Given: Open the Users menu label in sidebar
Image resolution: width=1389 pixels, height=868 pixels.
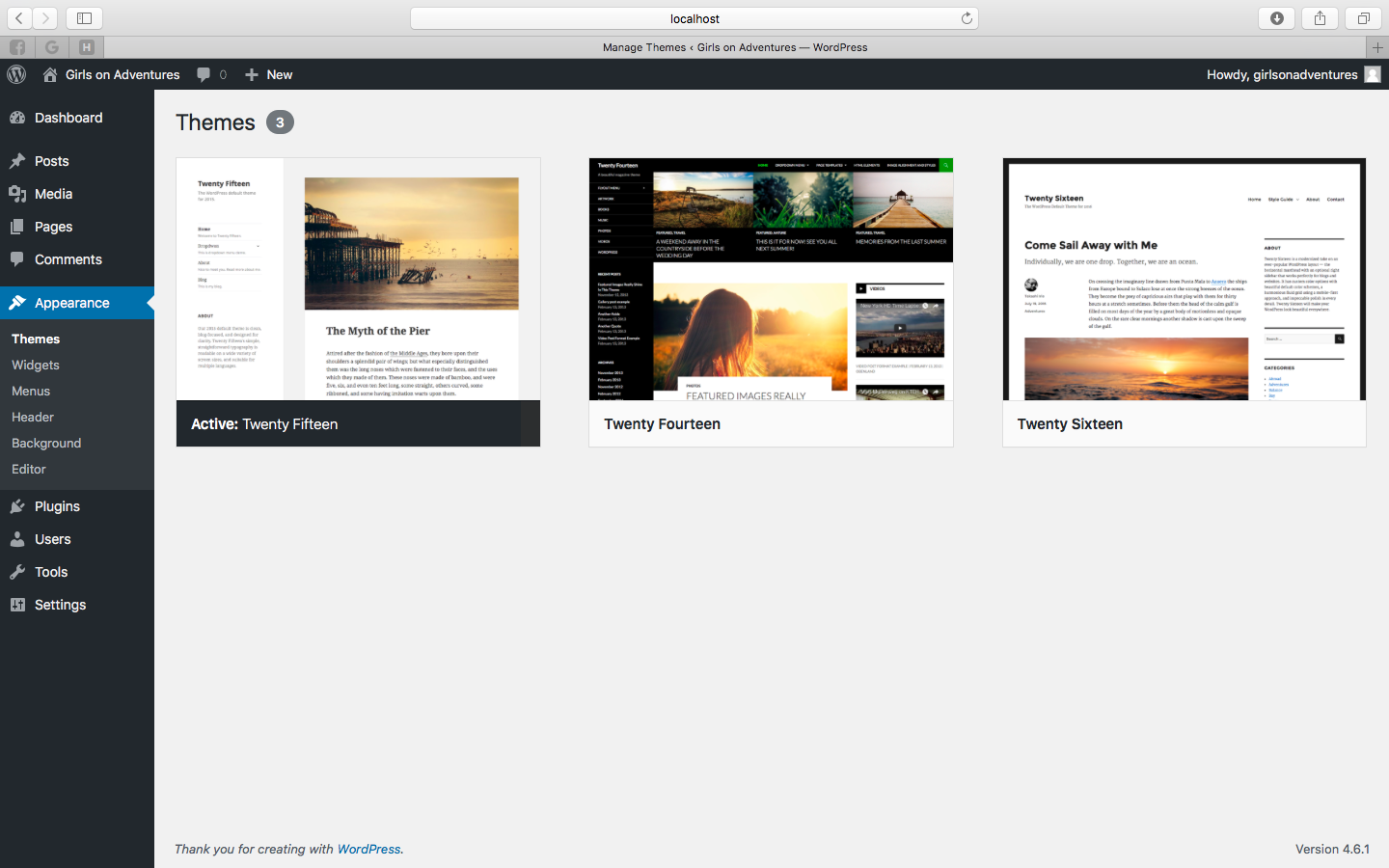Looking at the screenshot, I should pyautogui.click(x=53, y=539).
